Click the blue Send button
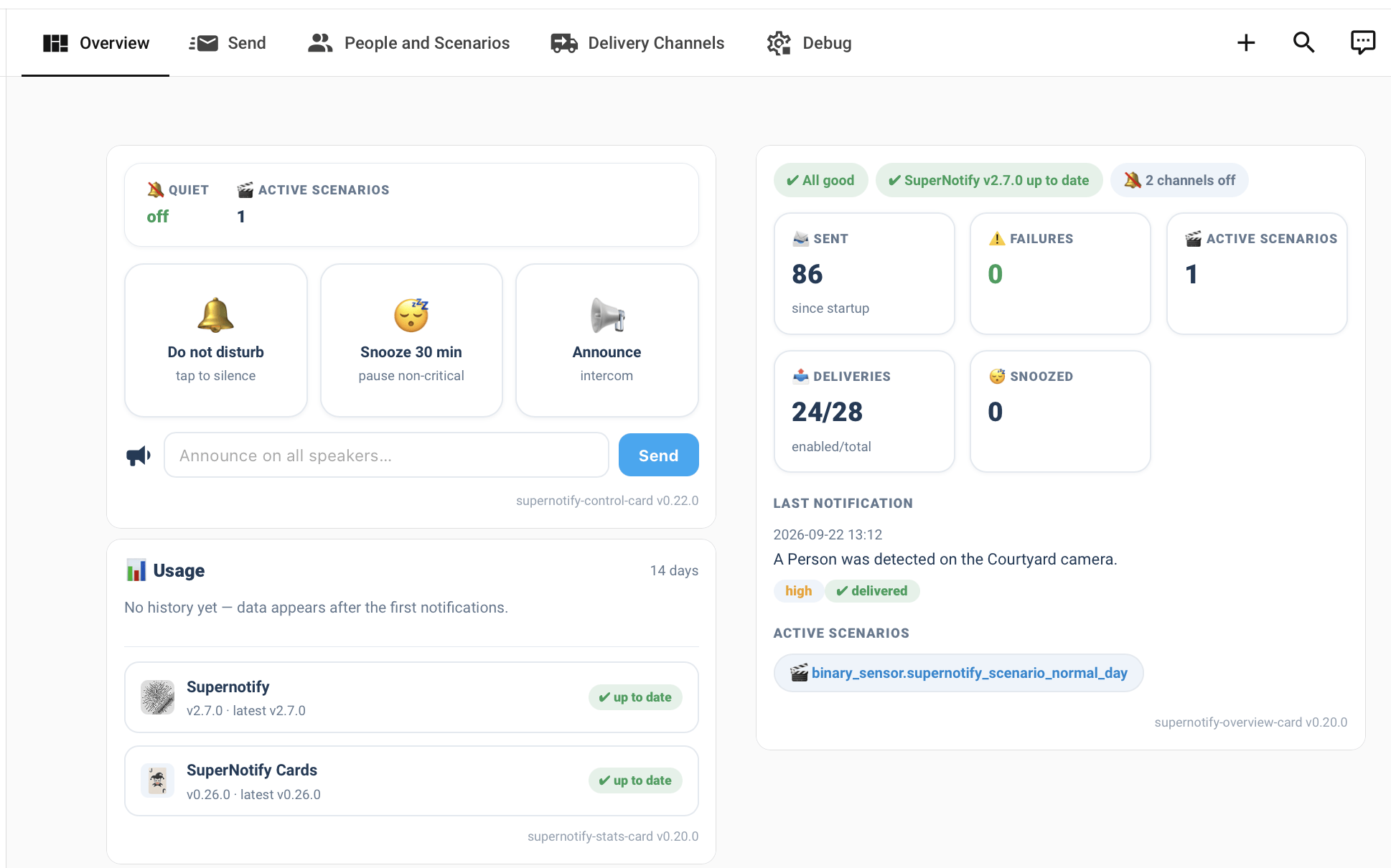Viewport: 1391px width, 868px height. 658,455
